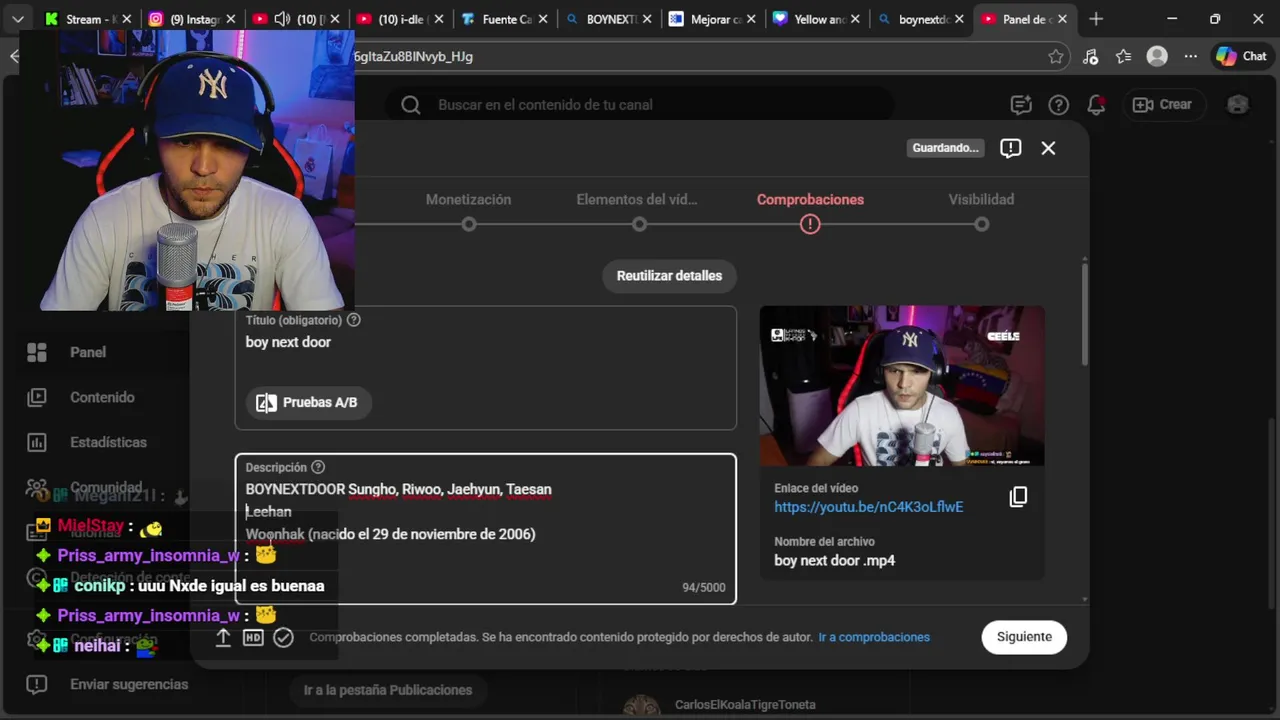
Task: Open the tab search dropdown arrow
Action: pyautogui.click(x=17, y=19)
